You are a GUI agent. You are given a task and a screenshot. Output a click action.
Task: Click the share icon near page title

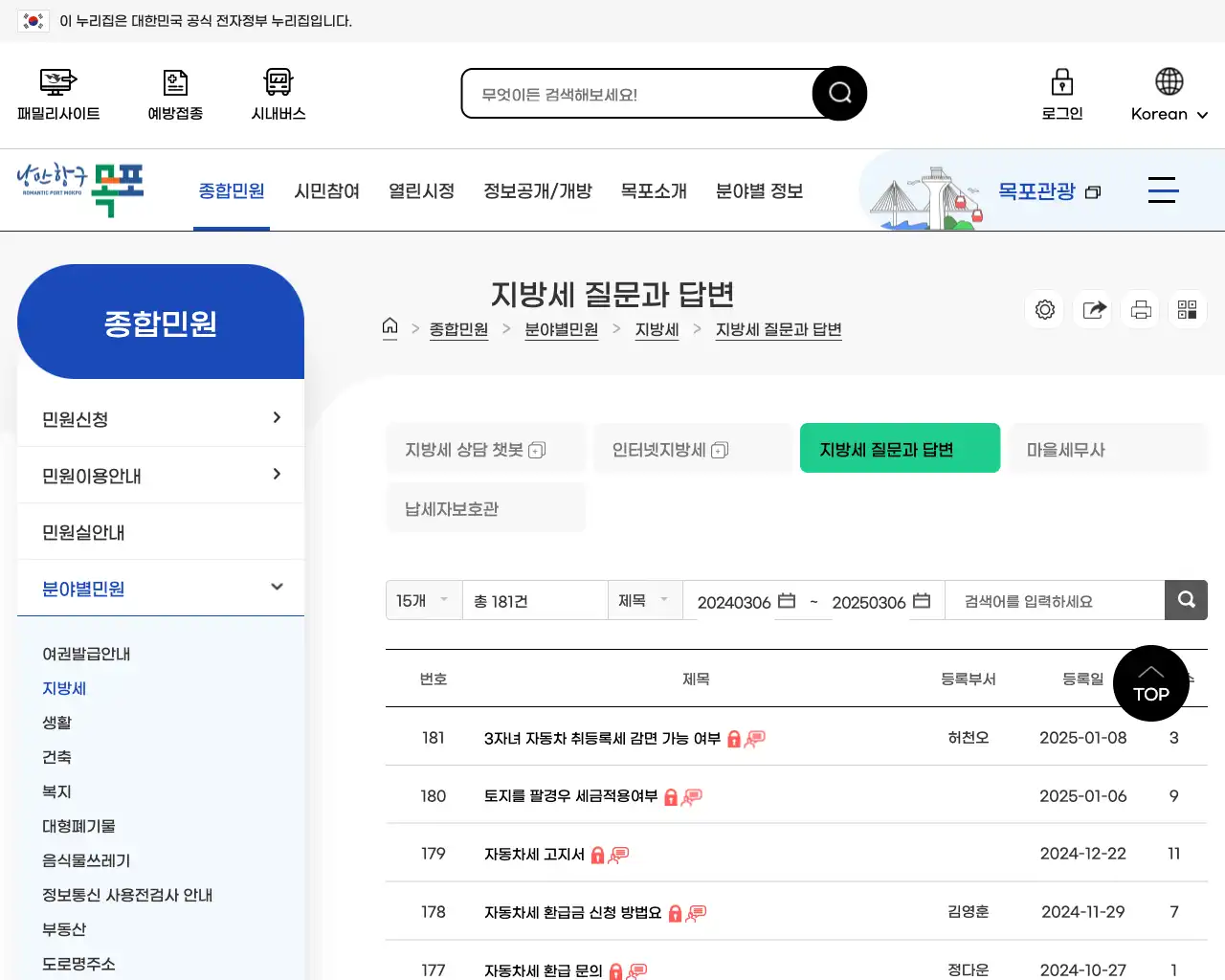(x=1092, y=309)
